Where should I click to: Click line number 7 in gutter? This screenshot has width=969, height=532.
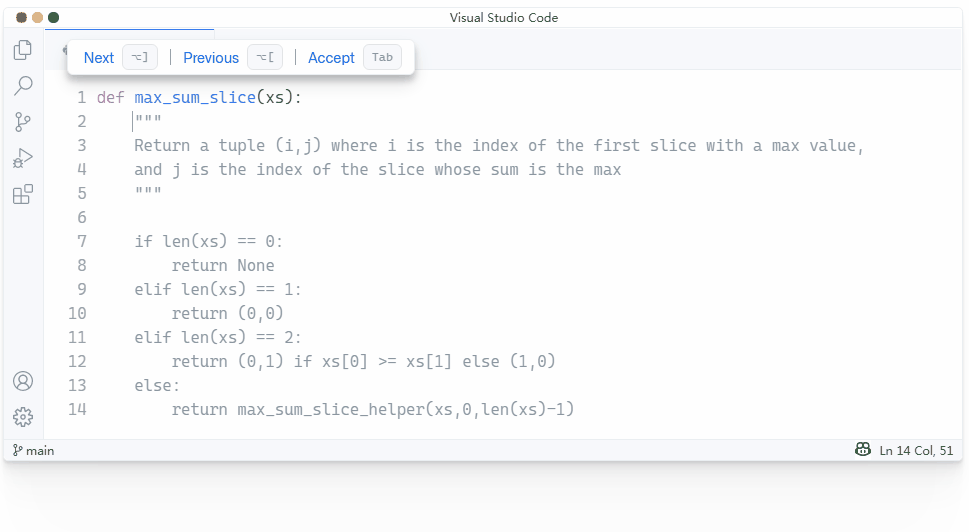[81, 241]
